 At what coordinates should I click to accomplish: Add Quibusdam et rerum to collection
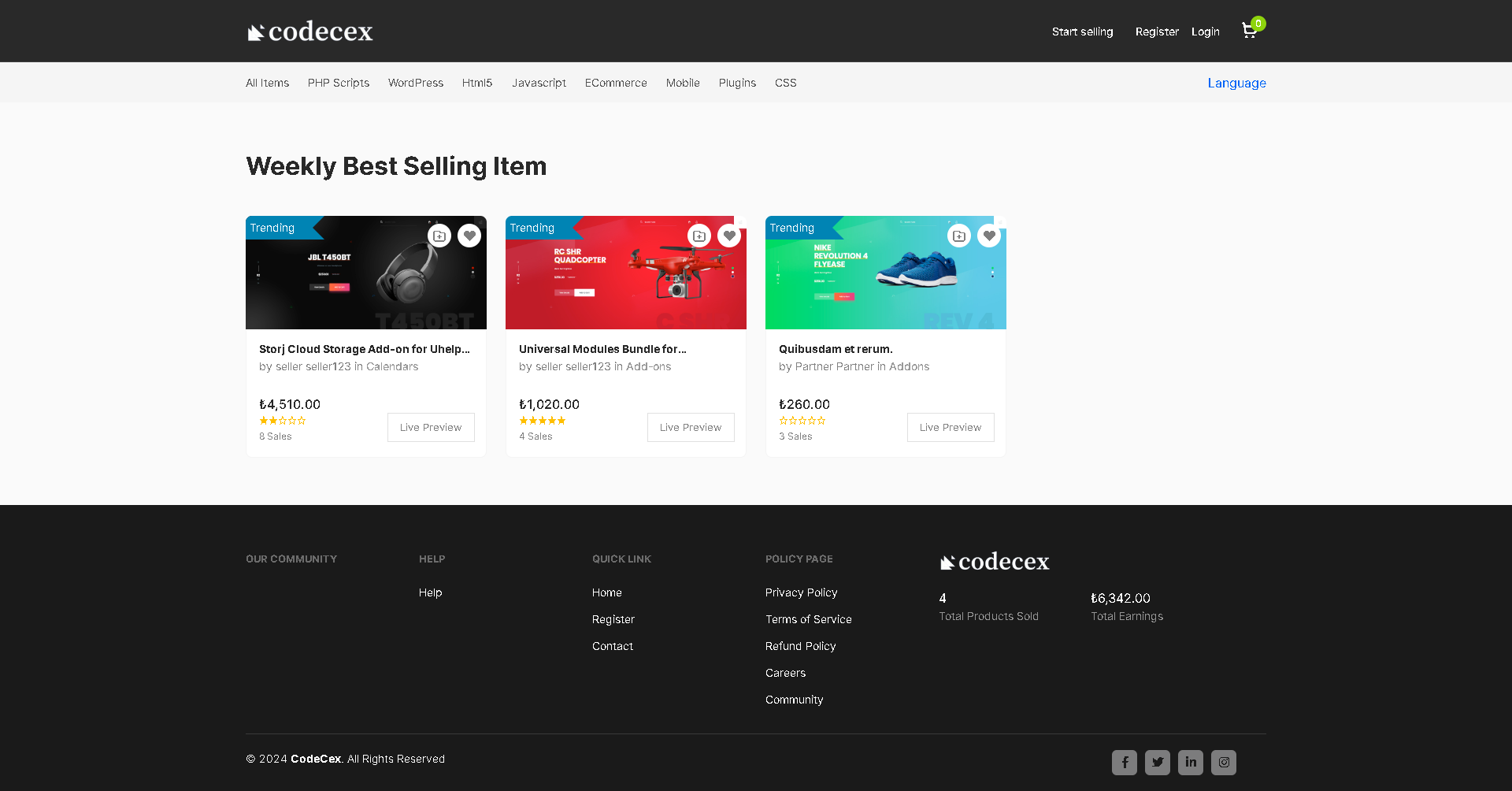tap(959, 236)
